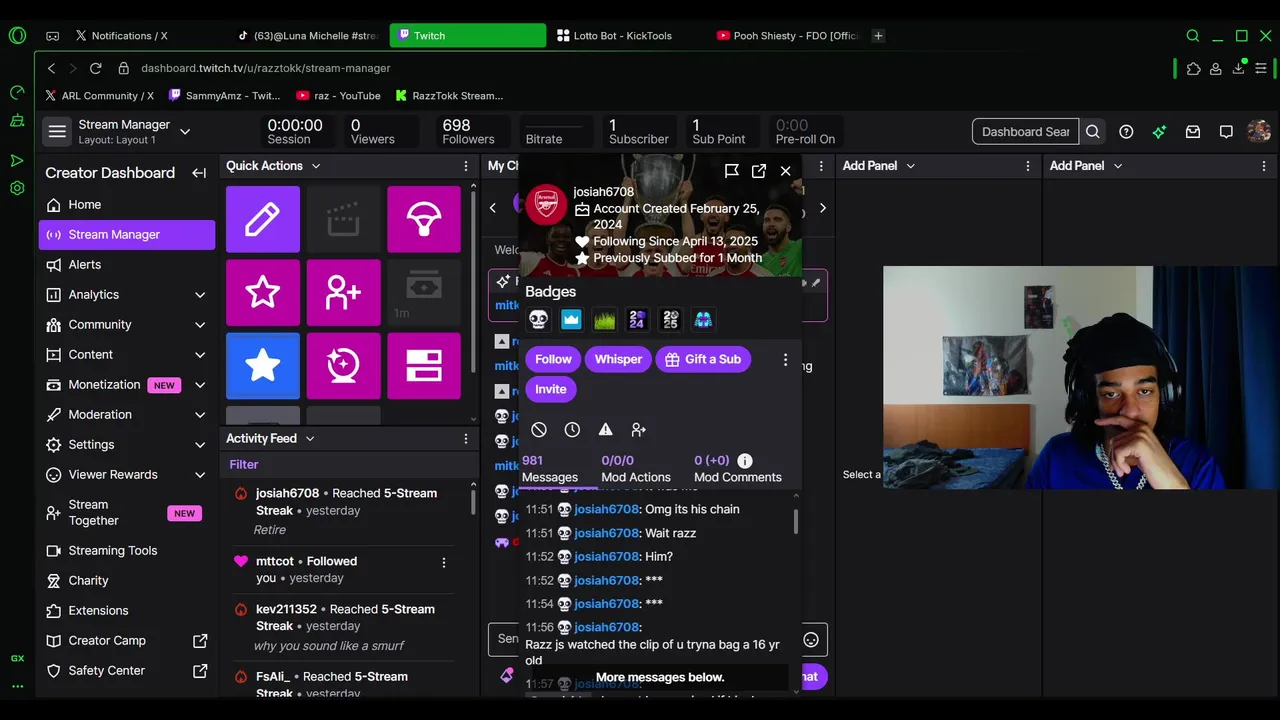Expand the Analytics sidebar section
The height and width of the screenshot is (720, 1280).
pyautogui.click(x=200, y=295)
